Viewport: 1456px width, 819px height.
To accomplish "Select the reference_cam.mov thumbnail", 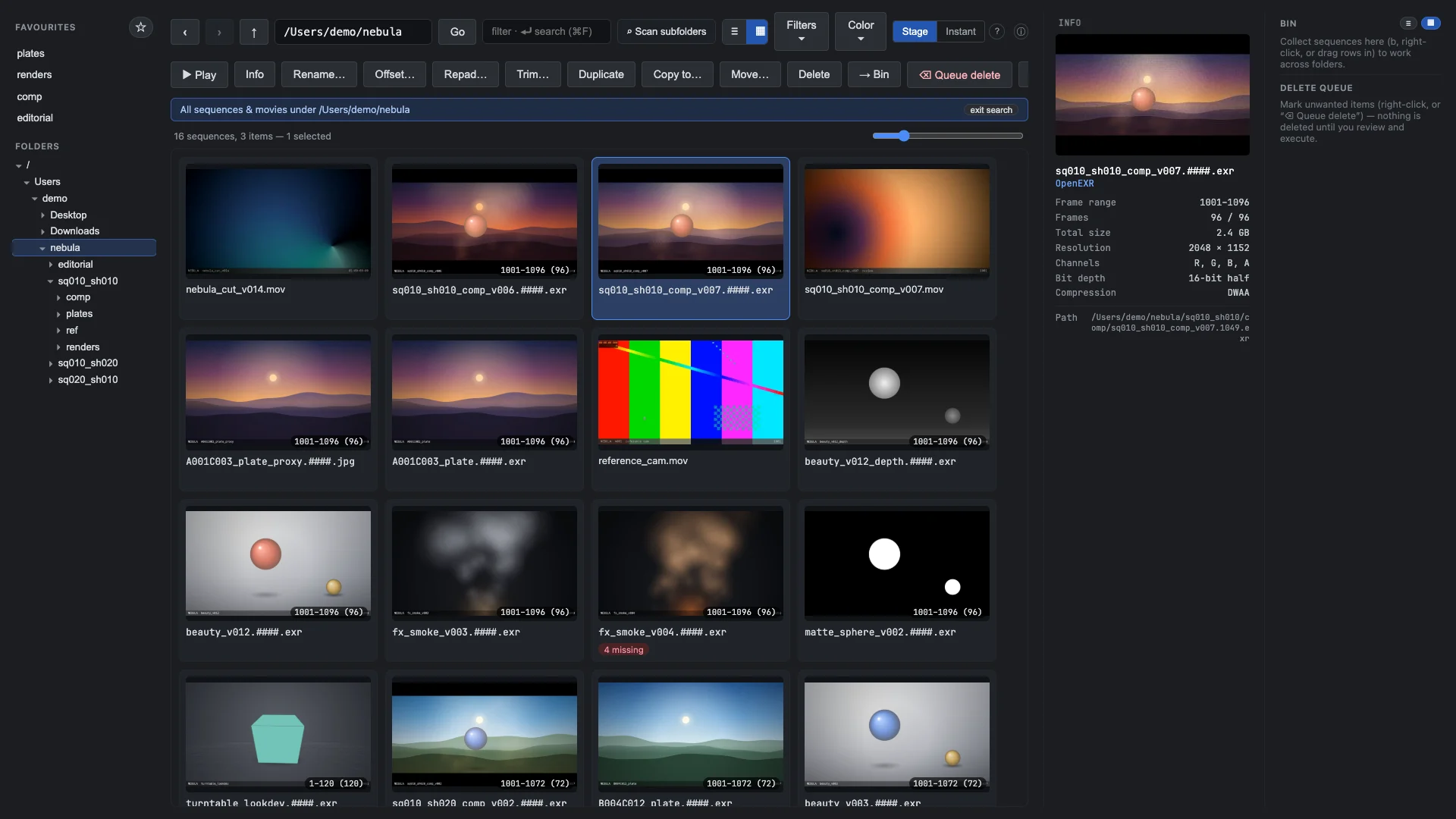I will [x=690, y=392].
